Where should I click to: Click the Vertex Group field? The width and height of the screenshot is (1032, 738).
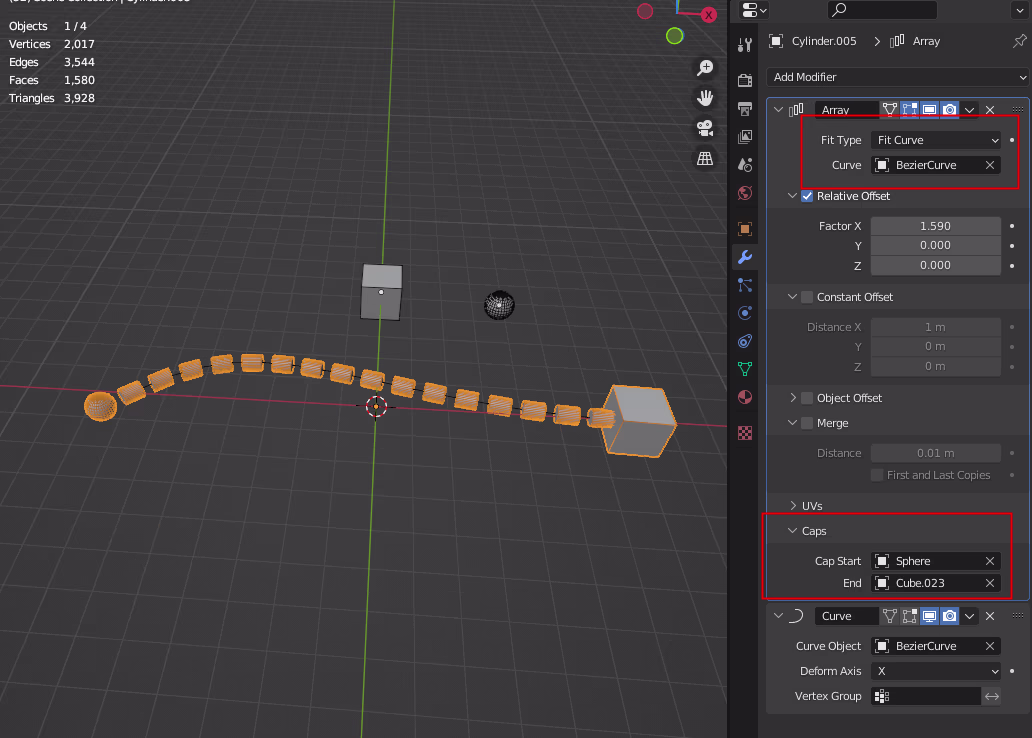click(926, 696)
